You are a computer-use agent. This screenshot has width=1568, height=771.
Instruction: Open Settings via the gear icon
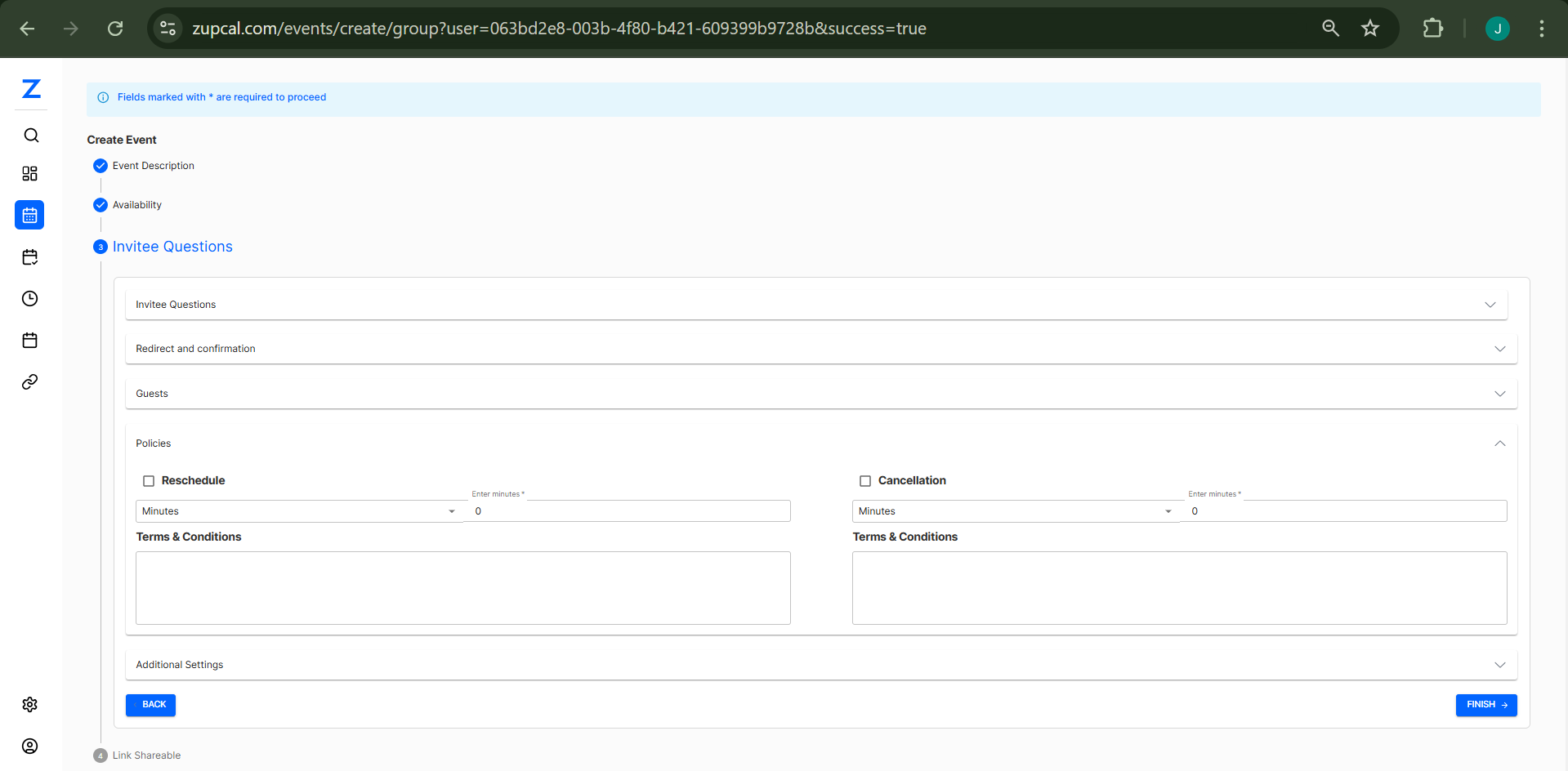29,705
